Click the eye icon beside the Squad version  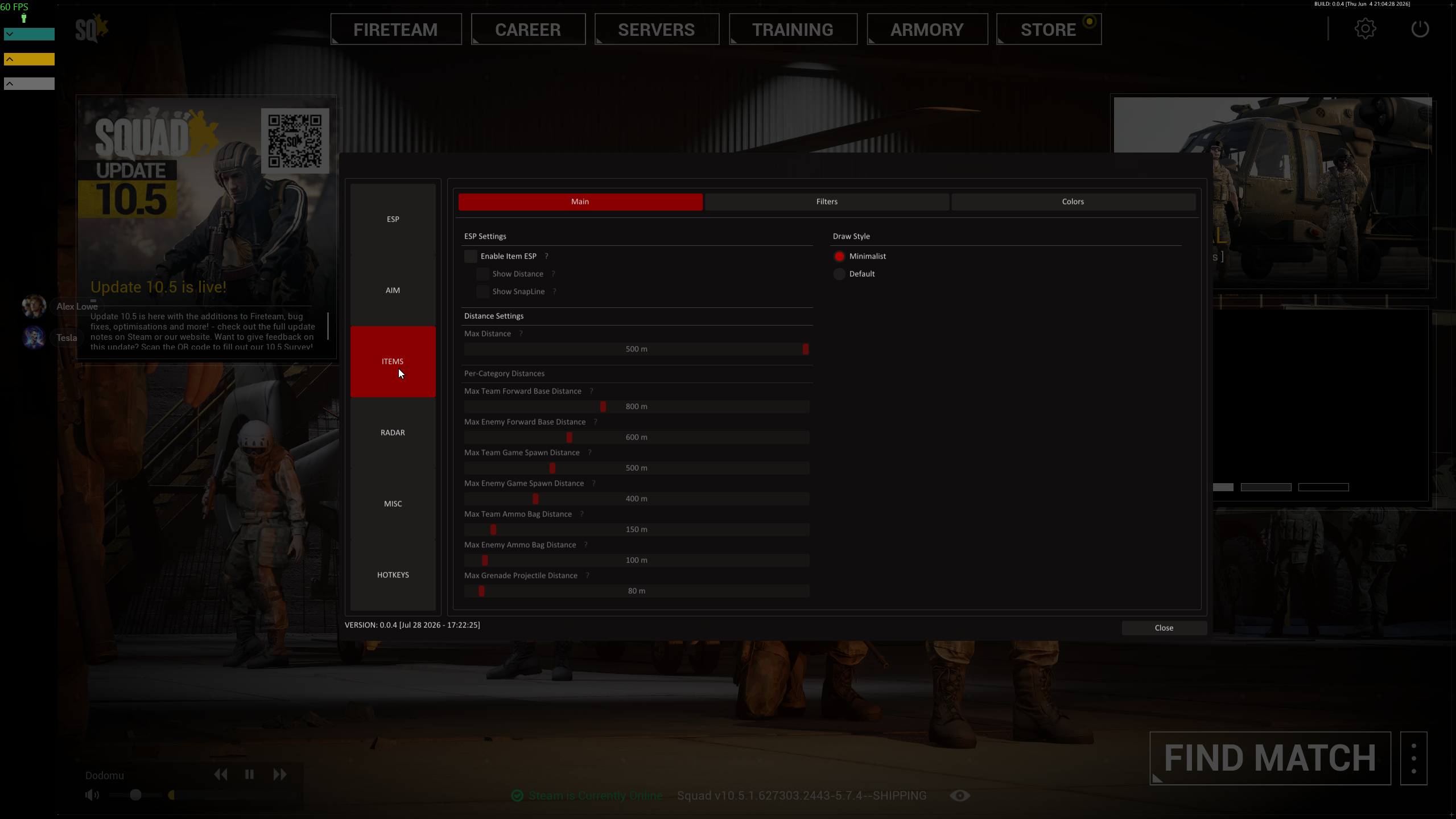tap(960, 796)
